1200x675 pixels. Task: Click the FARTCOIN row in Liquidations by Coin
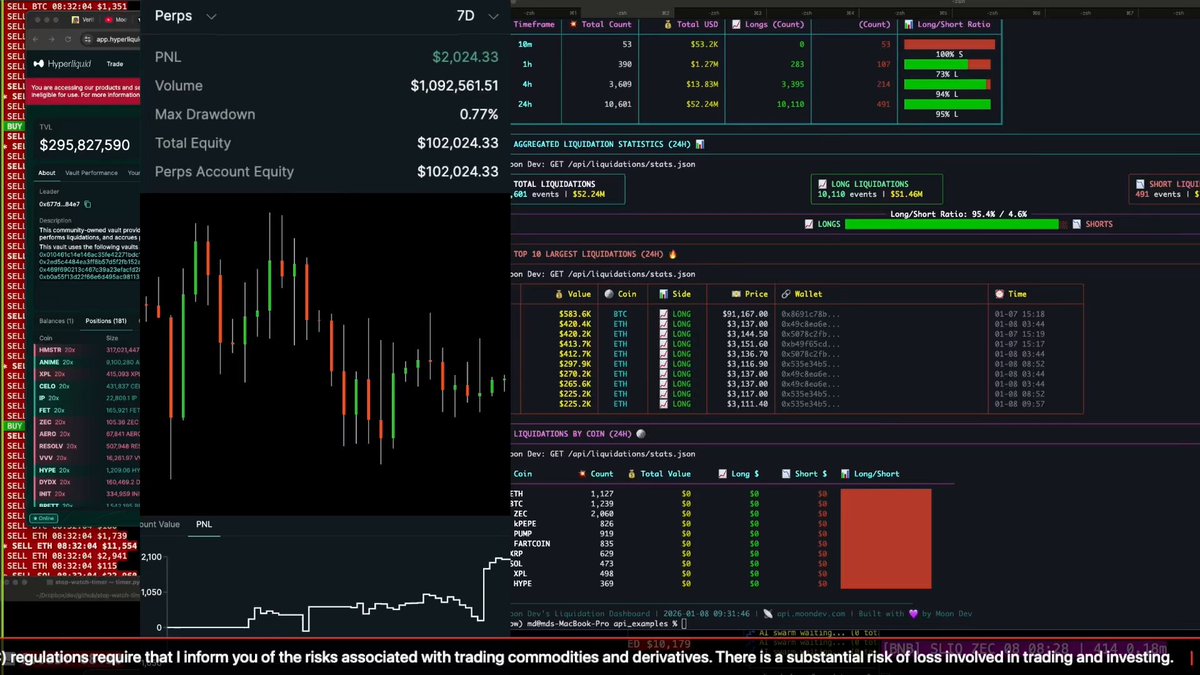[x=720, y=543]
